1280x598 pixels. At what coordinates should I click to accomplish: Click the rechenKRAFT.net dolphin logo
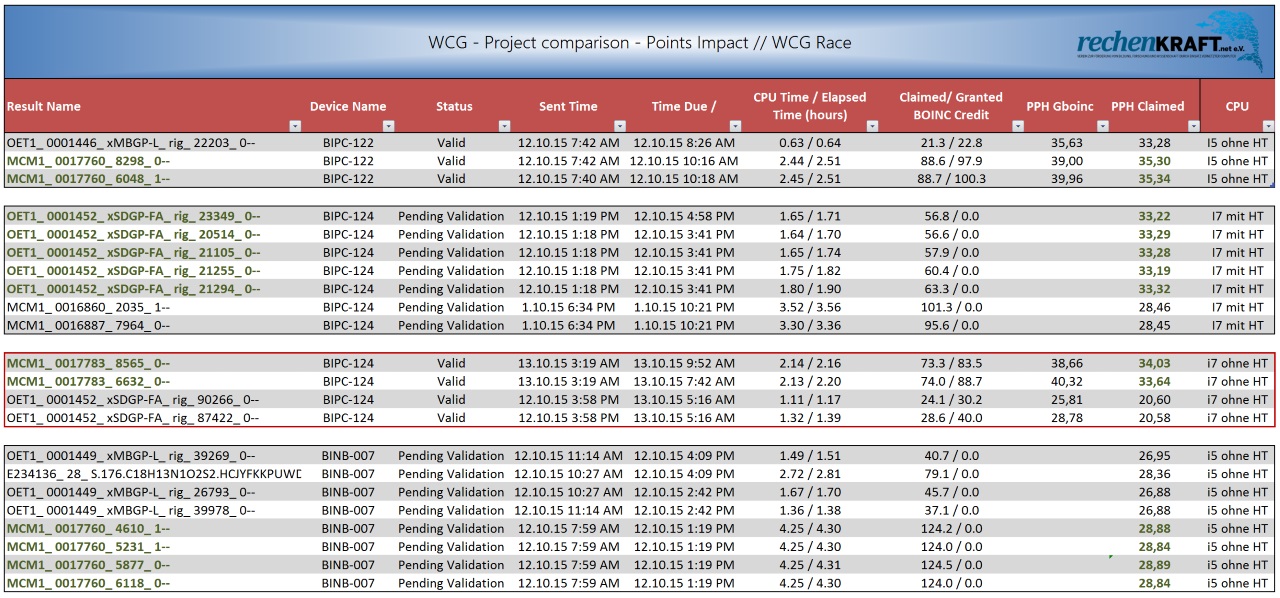tap(1170, 42)
